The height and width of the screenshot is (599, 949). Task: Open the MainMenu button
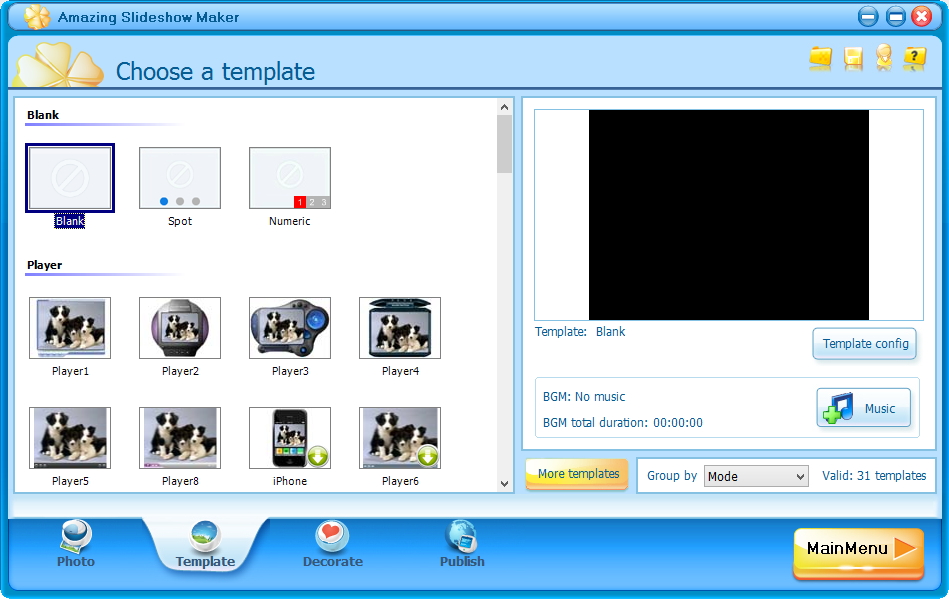[x=859, y=551]
